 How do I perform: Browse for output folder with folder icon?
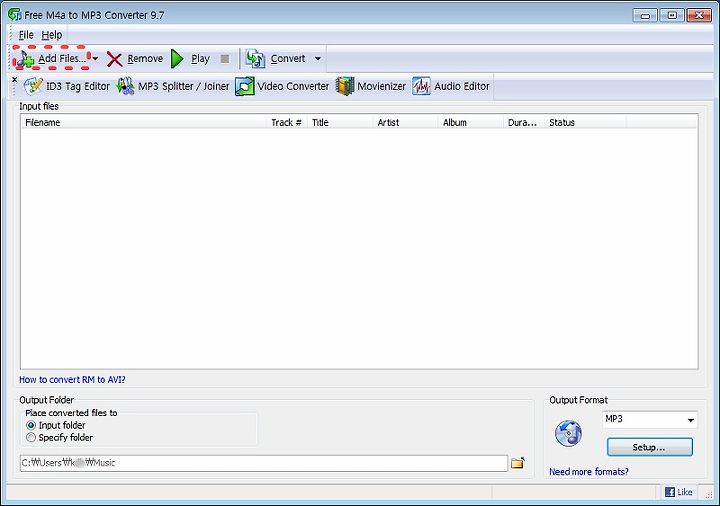(x=518, y=463)
